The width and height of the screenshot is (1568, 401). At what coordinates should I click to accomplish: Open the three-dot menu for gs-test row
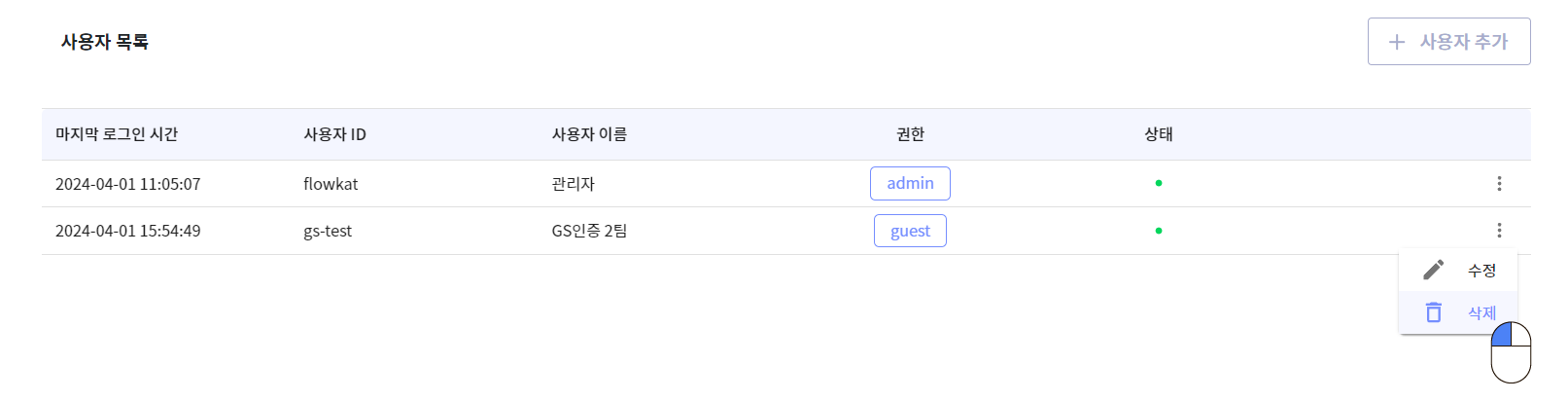[1499, 230]
